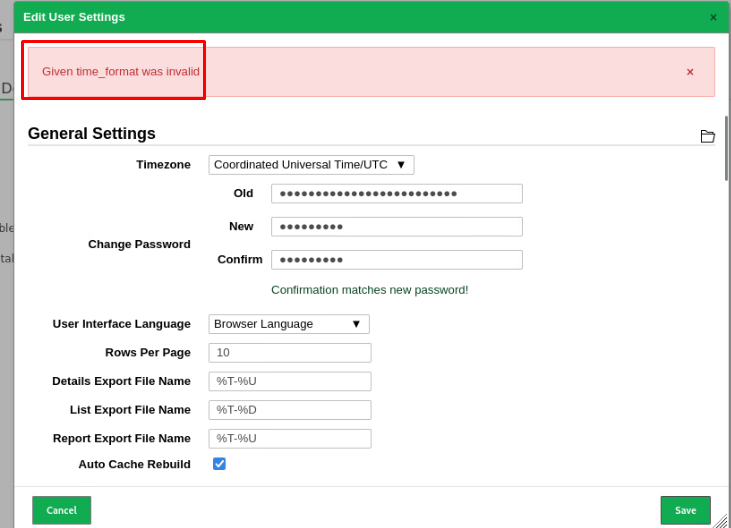Dismiss the time_format invalid error message

pyautogui.click(x=690, y=72)
